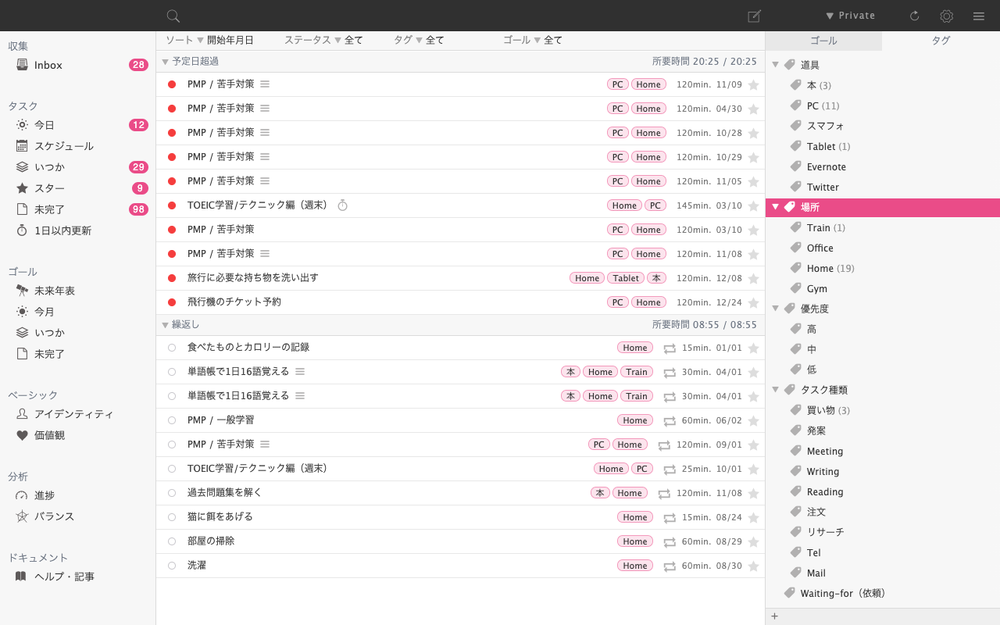Collapse the 優先度 tag group
This screenshot has height=625, width=1000.
coord(776,308)
